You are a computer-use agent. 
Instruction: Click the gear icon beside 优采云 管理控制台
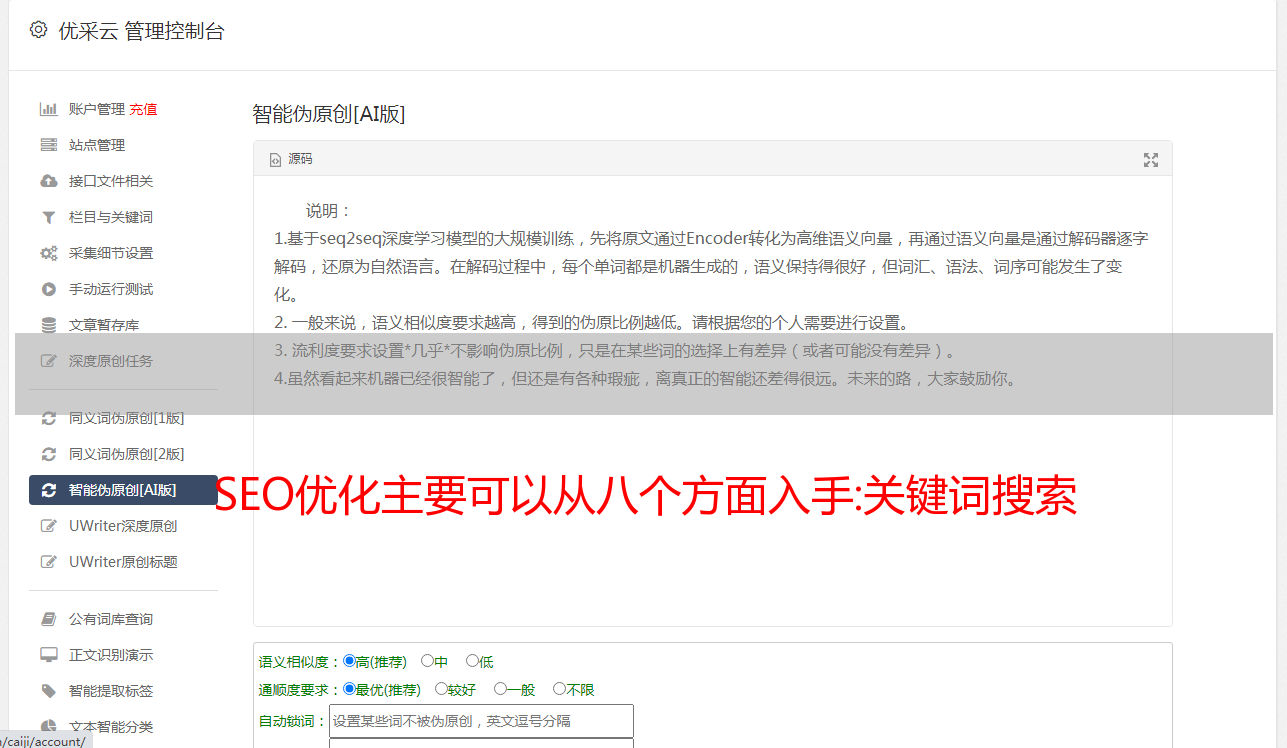point(38,30)
